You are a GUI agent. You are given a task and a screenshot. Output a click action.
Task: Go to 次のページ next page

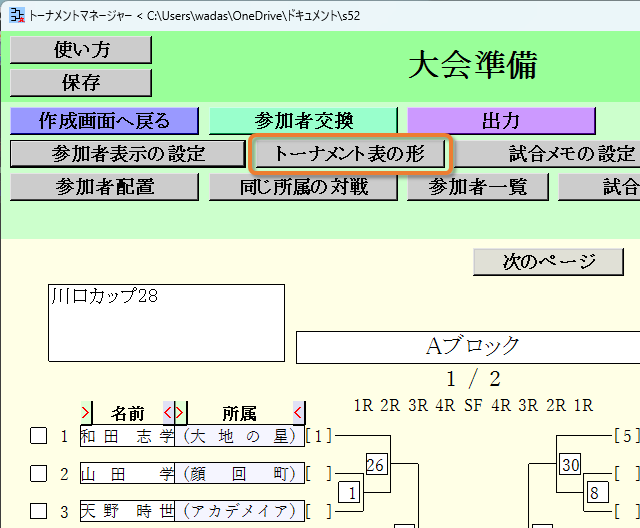(x=549, y=262)
